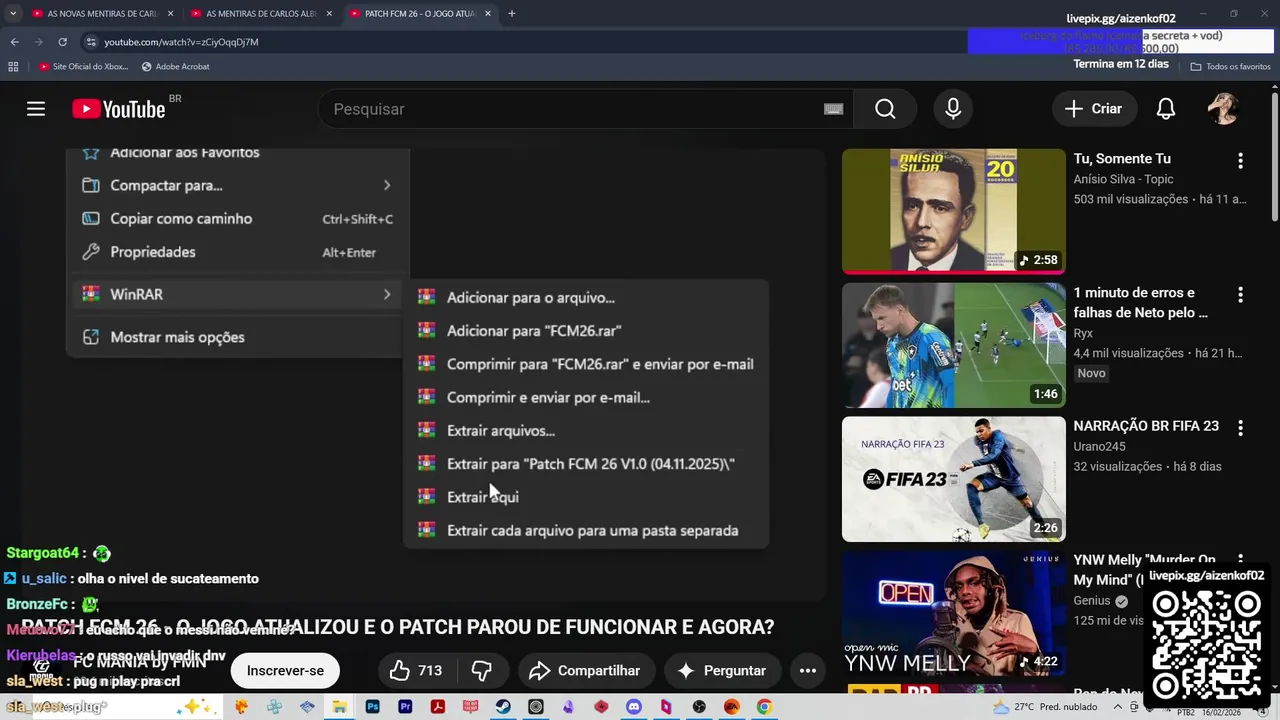Open Todos os favoritos folder
The image size is (1280, 720).
1230,66
